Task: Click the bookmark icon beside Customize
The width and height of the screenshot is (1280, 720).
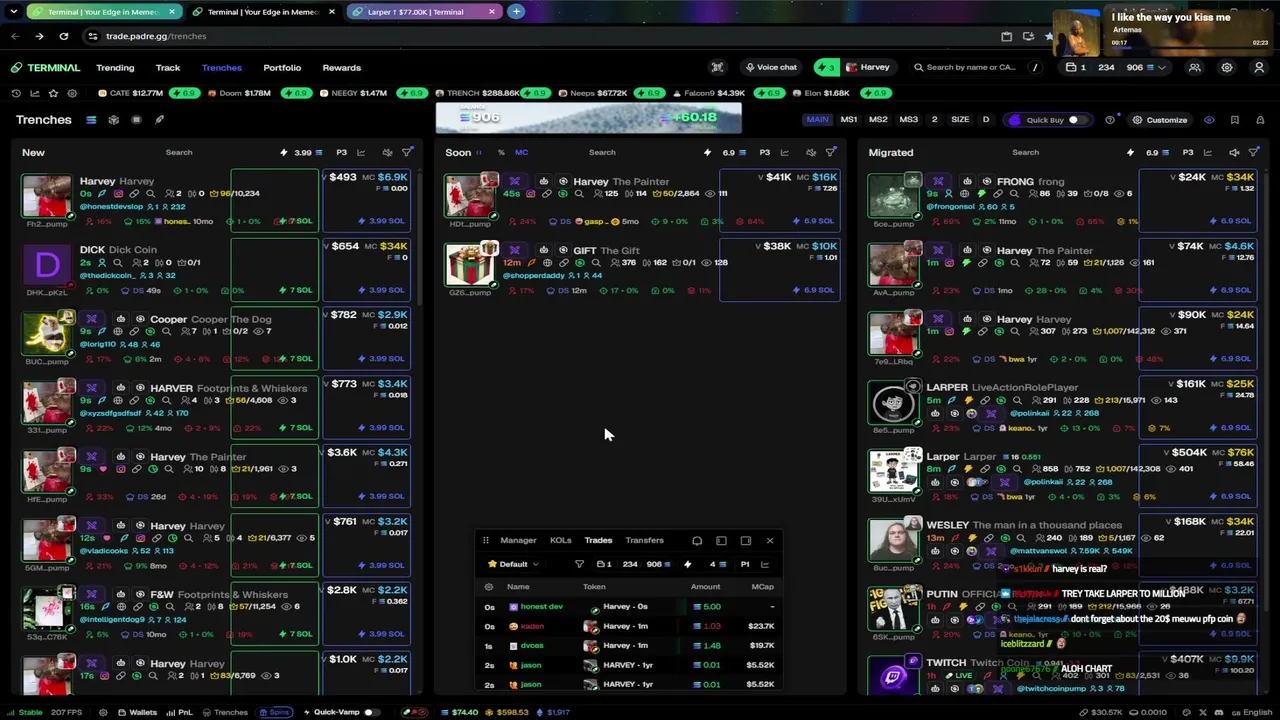Action: [1234, 120]
